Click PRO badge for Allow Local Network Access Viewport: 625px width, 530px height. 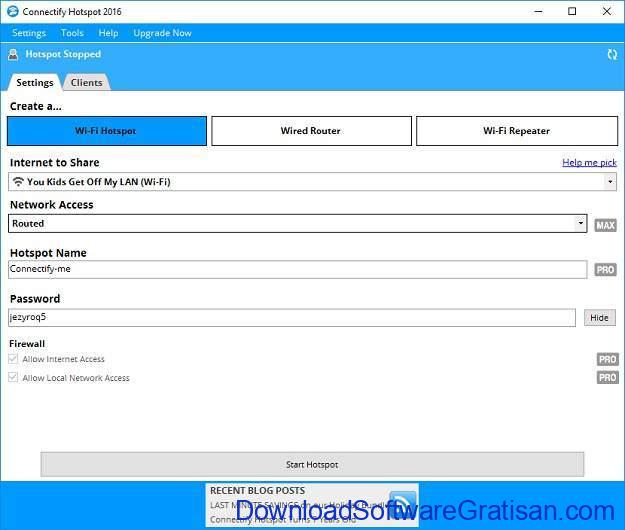point(607,377)
